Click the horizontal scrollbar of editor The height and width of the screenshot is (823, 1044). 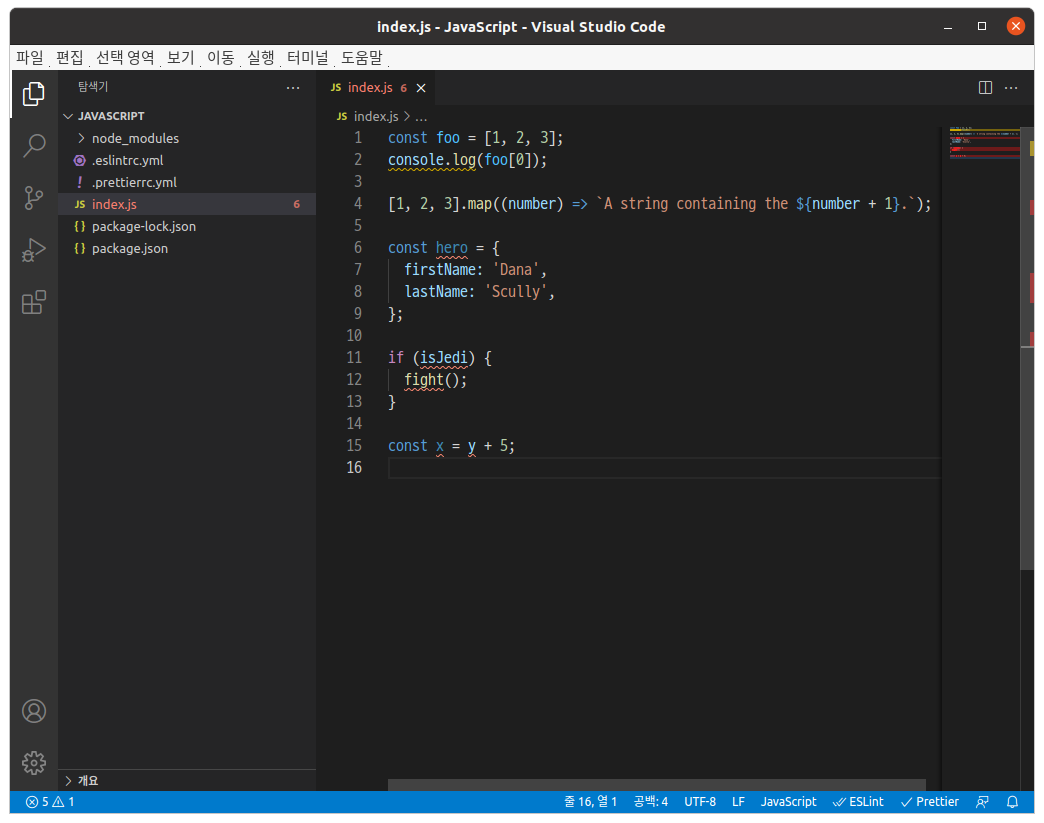tap(656, 784)
